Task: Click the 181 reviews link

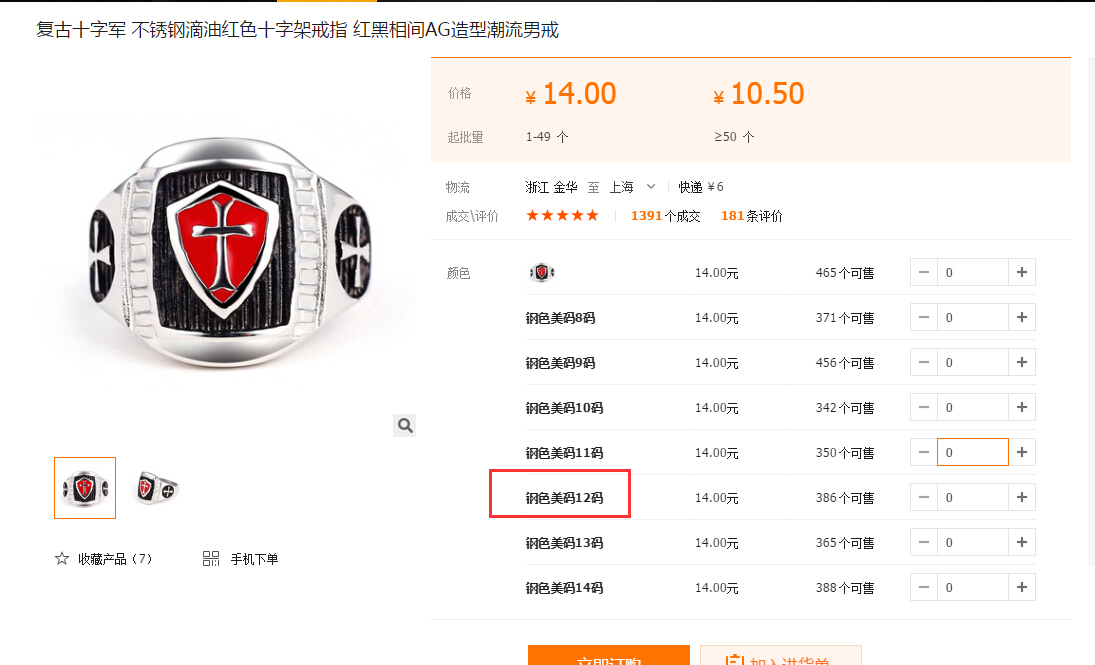Action: point(751,216)
